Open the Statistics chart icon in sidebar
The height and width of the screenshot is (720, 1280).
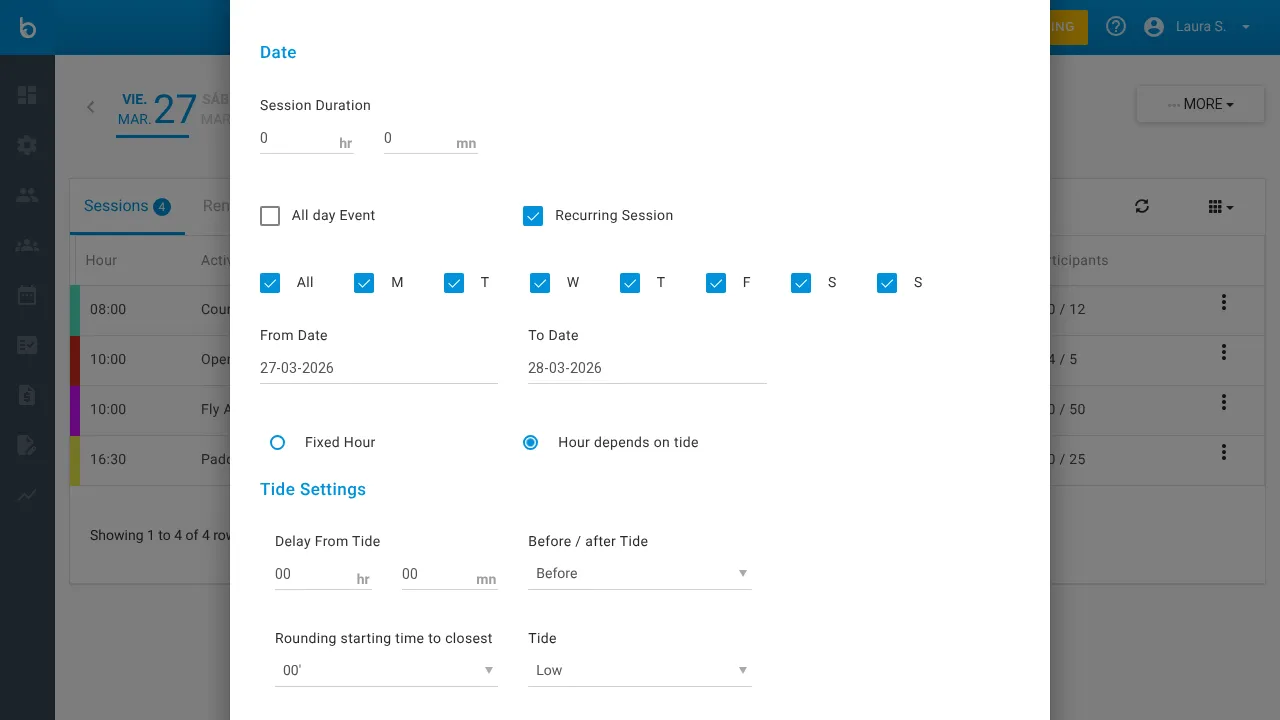tap(26, 495)
